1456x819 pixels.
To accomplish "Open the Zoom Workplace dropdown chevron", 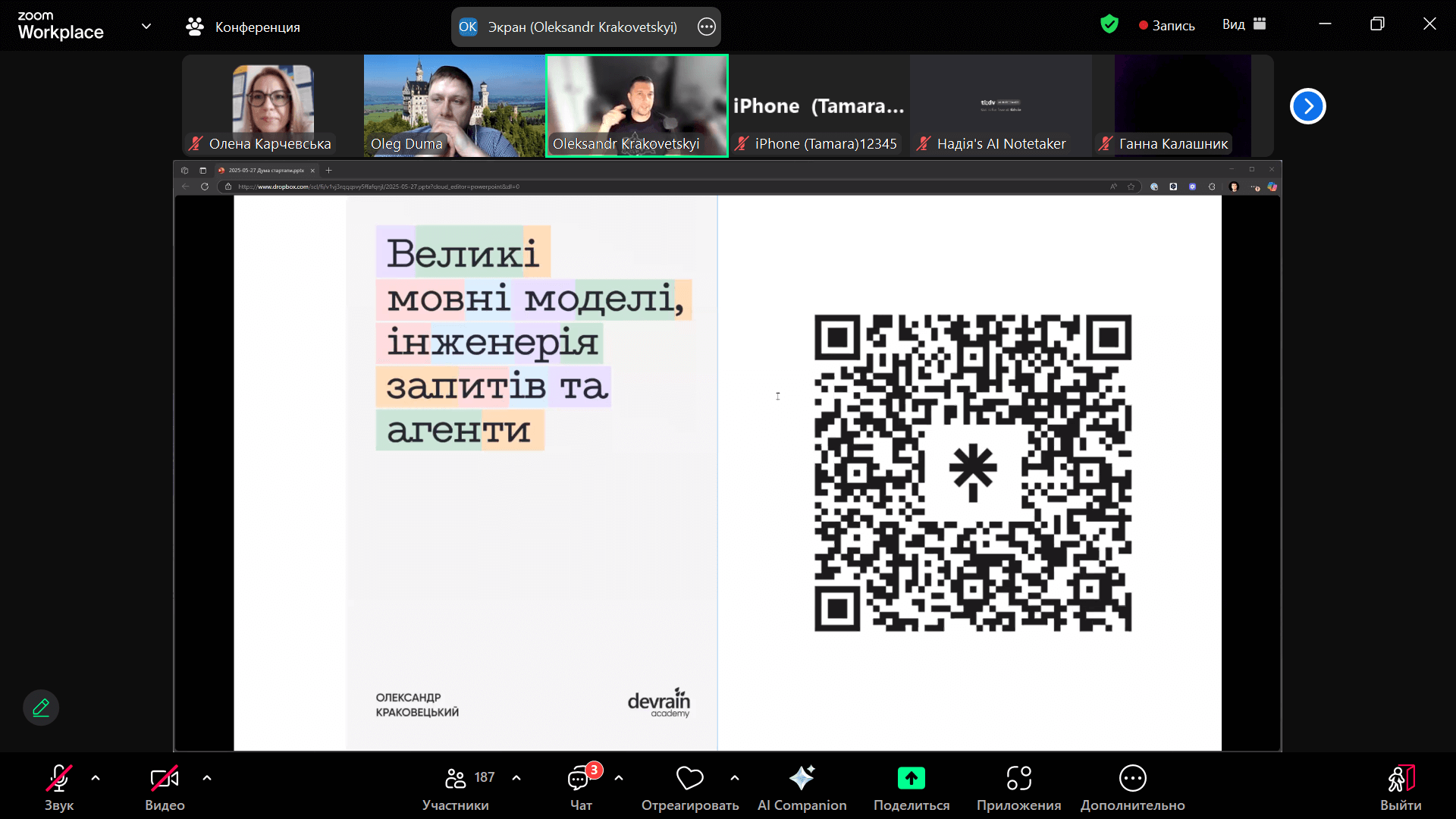I will click(x=146, y=27).
